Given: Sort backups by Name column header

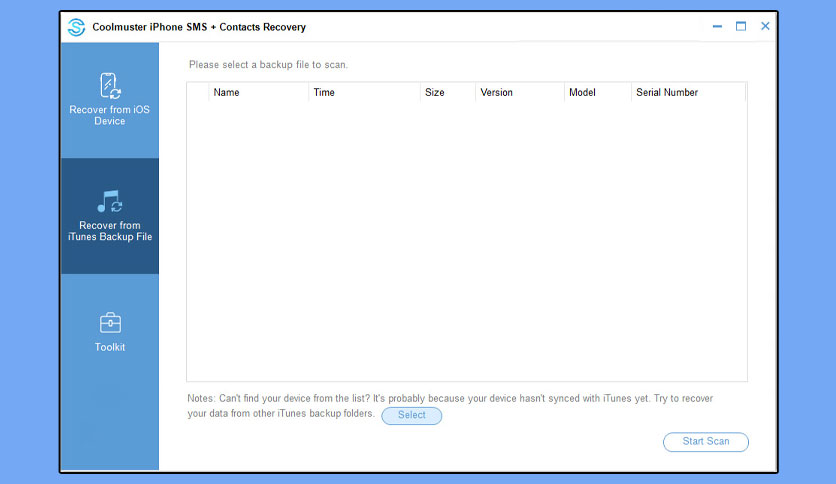Looking at the screenshot, I should [258, 92].
